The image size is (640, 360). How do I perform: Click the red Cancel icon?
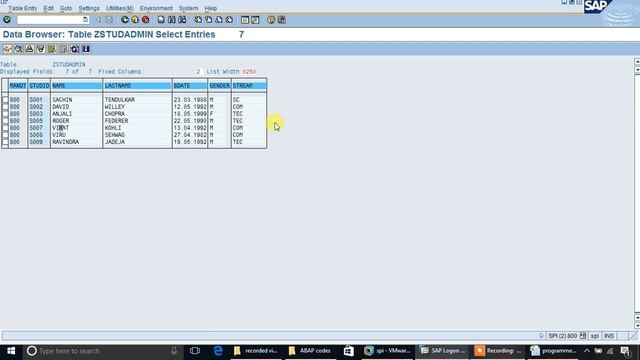[x=146, y=20]
